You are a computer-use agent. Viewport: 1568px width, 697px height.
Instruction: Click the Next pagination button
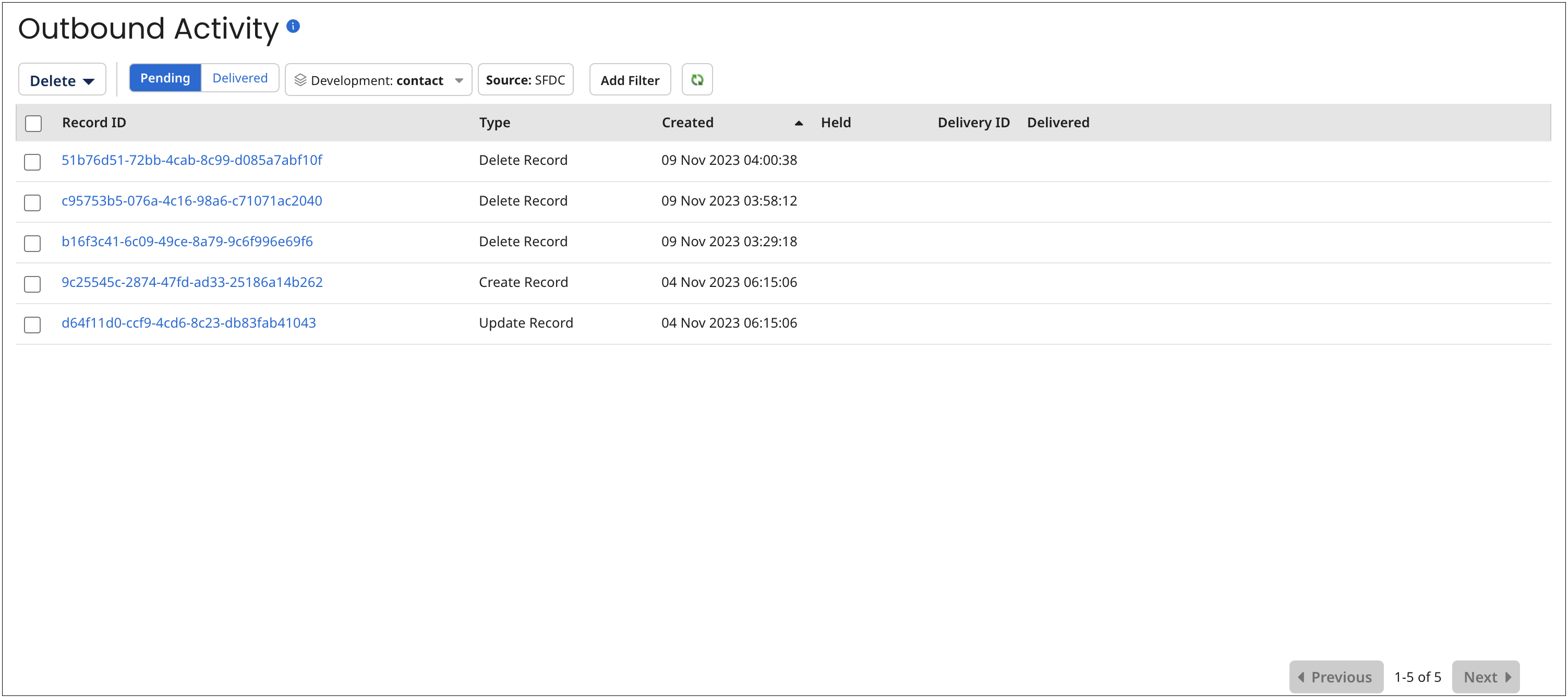1486,676
